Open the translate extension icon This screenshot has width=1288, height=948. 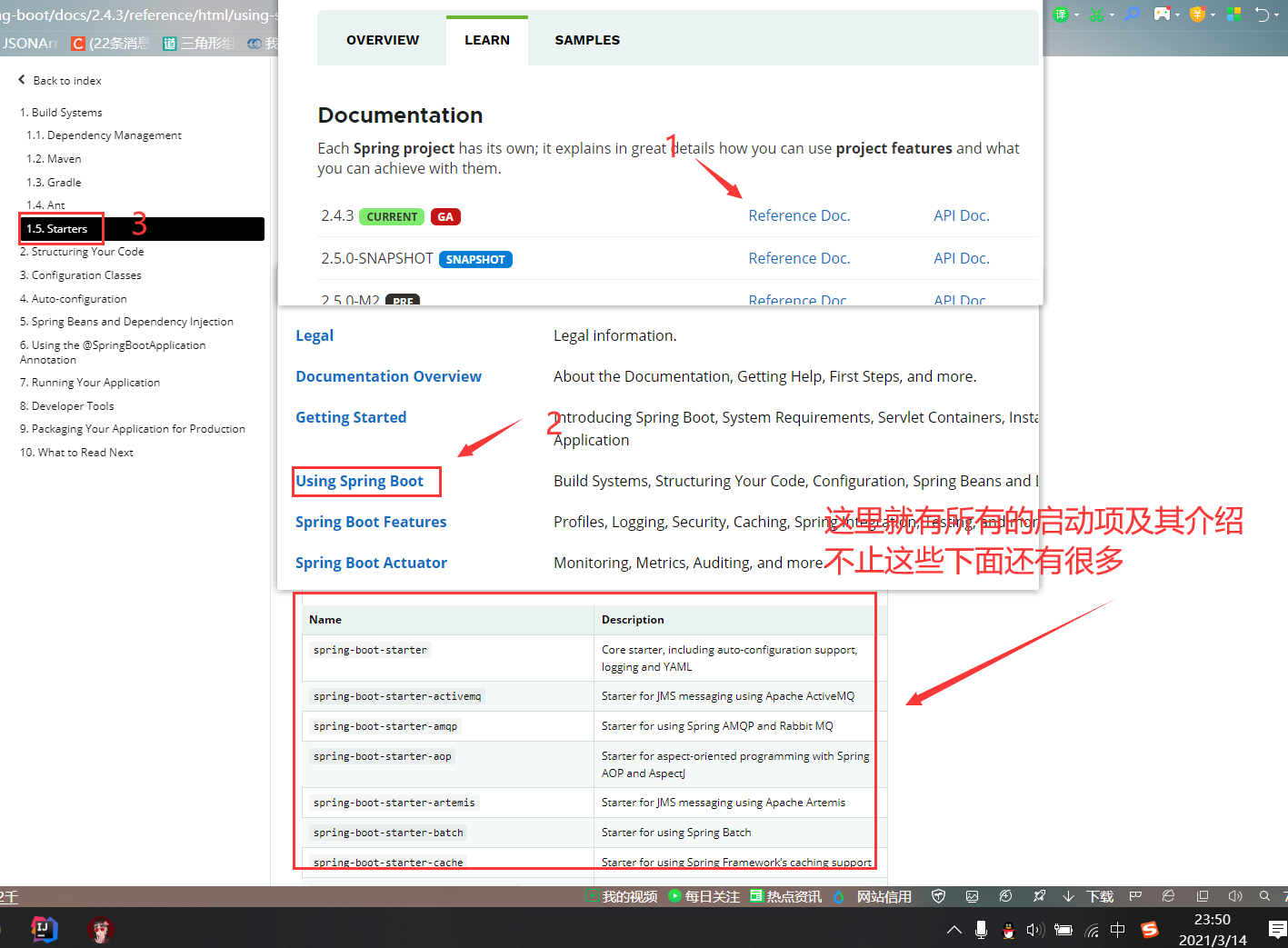click(x=1061, y=14)
